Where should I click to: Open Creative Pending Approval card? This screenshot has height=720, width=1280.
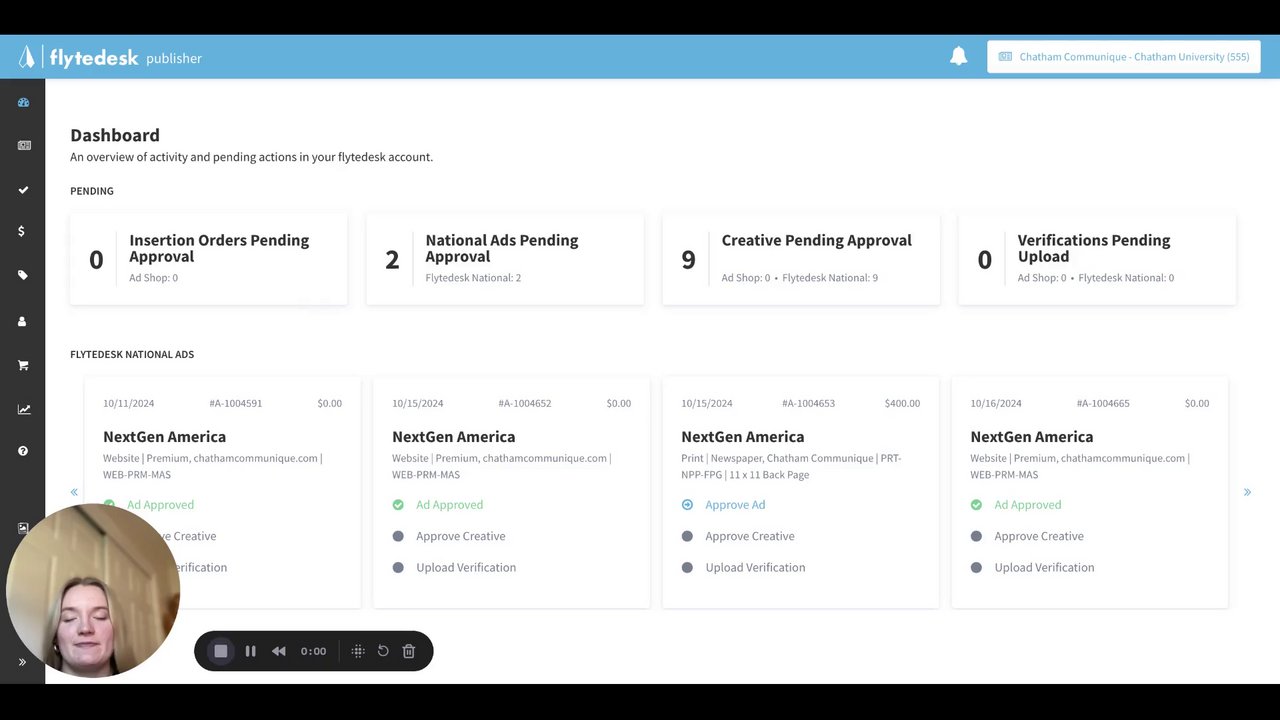click(801, 259)
